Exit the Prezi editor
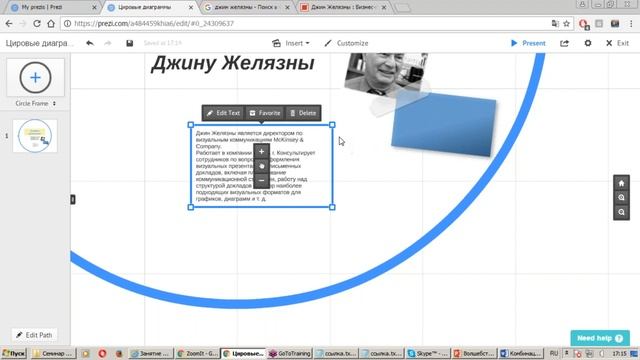The height and width of the screenshot is (360, 640). click(x=617, y=43)
